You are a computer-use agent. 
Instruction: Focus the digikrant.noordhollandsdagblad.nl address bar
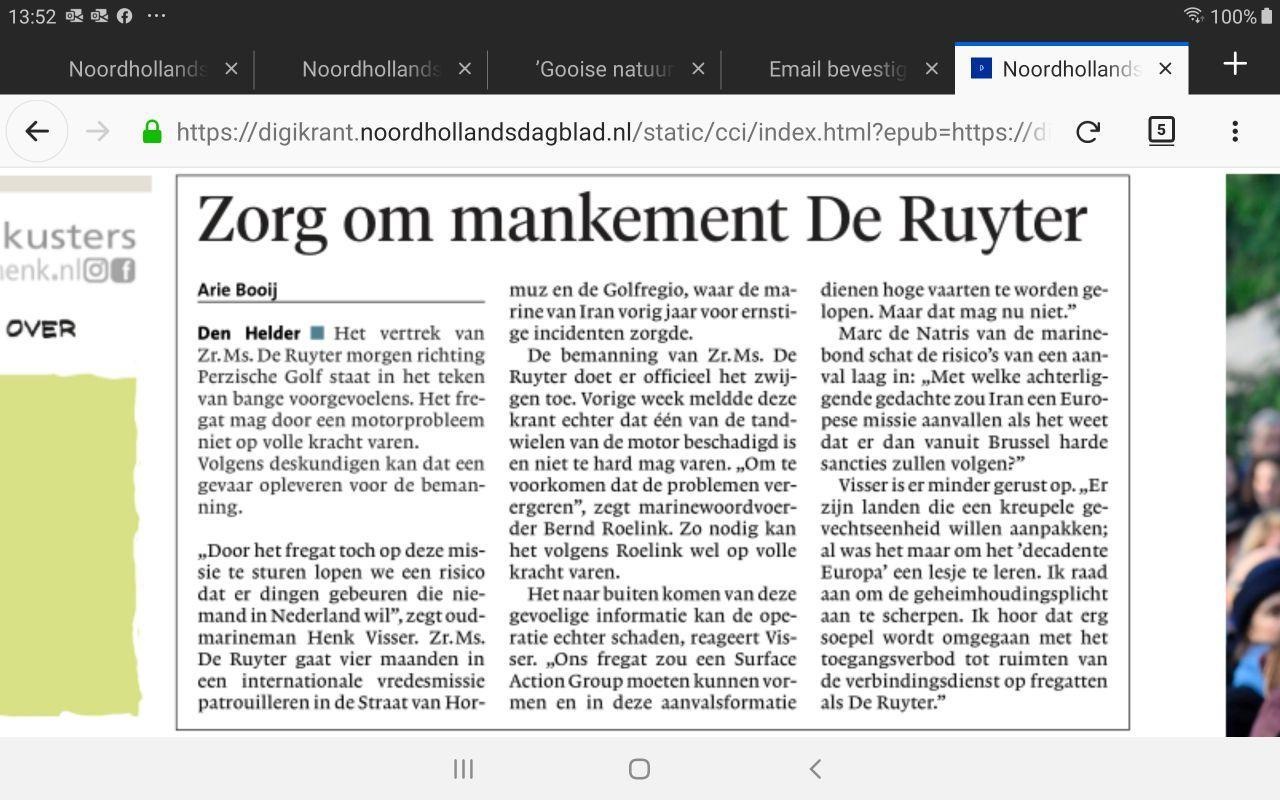611,132
